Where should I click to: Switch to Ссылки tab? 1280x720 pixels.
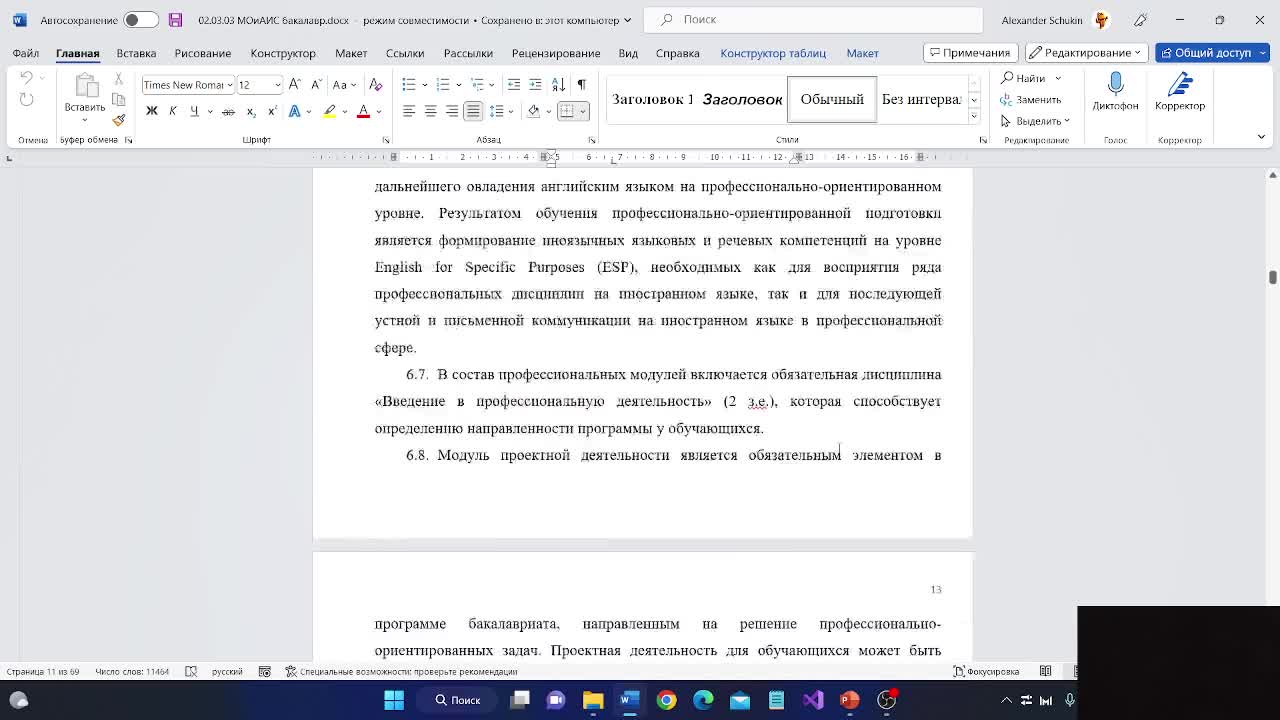click(405, 53)
